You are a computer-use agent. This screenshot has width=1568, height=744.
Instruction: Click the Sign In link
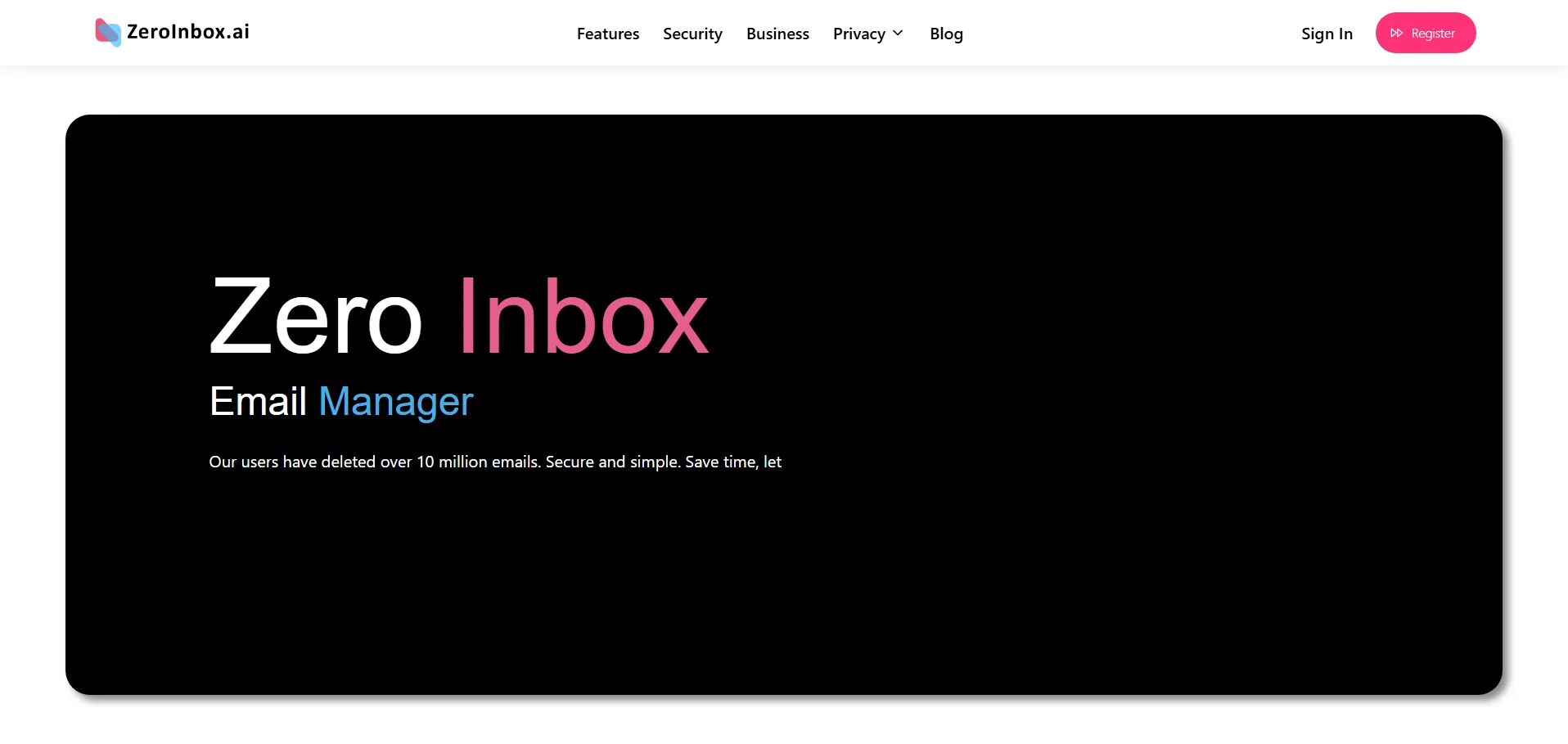click(x=1327, y=34)
